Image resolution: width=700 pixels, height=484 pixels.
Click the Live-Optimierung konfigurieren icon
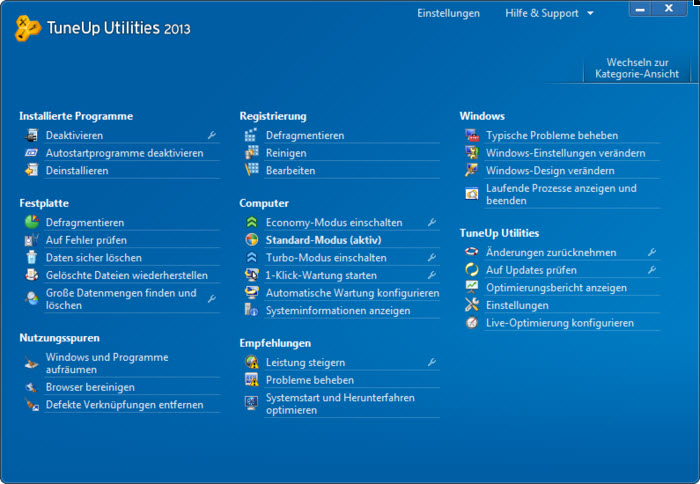pyautogui.click(x=472, y=323)
